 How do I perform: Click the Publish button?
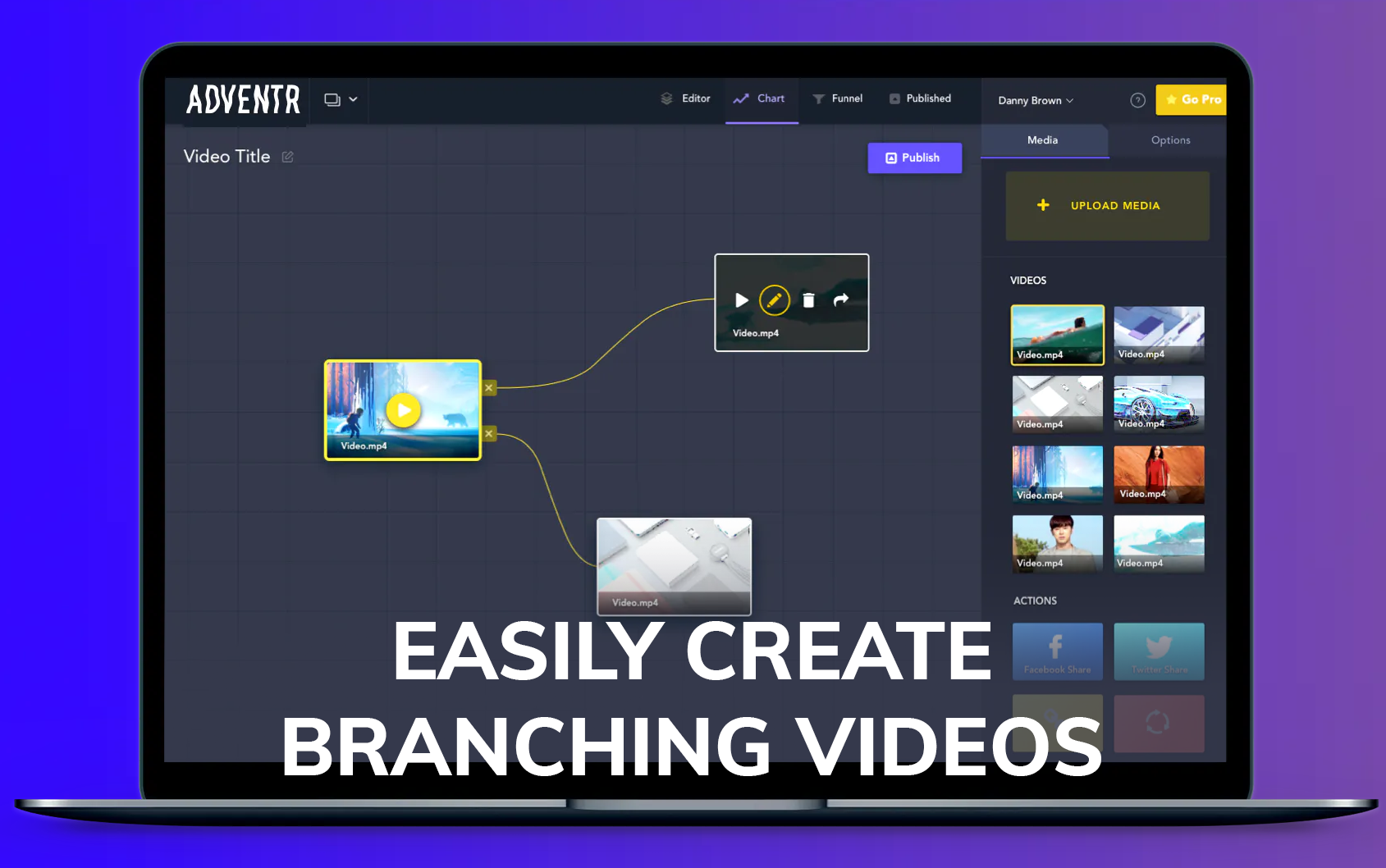click(x=914, y=158)
